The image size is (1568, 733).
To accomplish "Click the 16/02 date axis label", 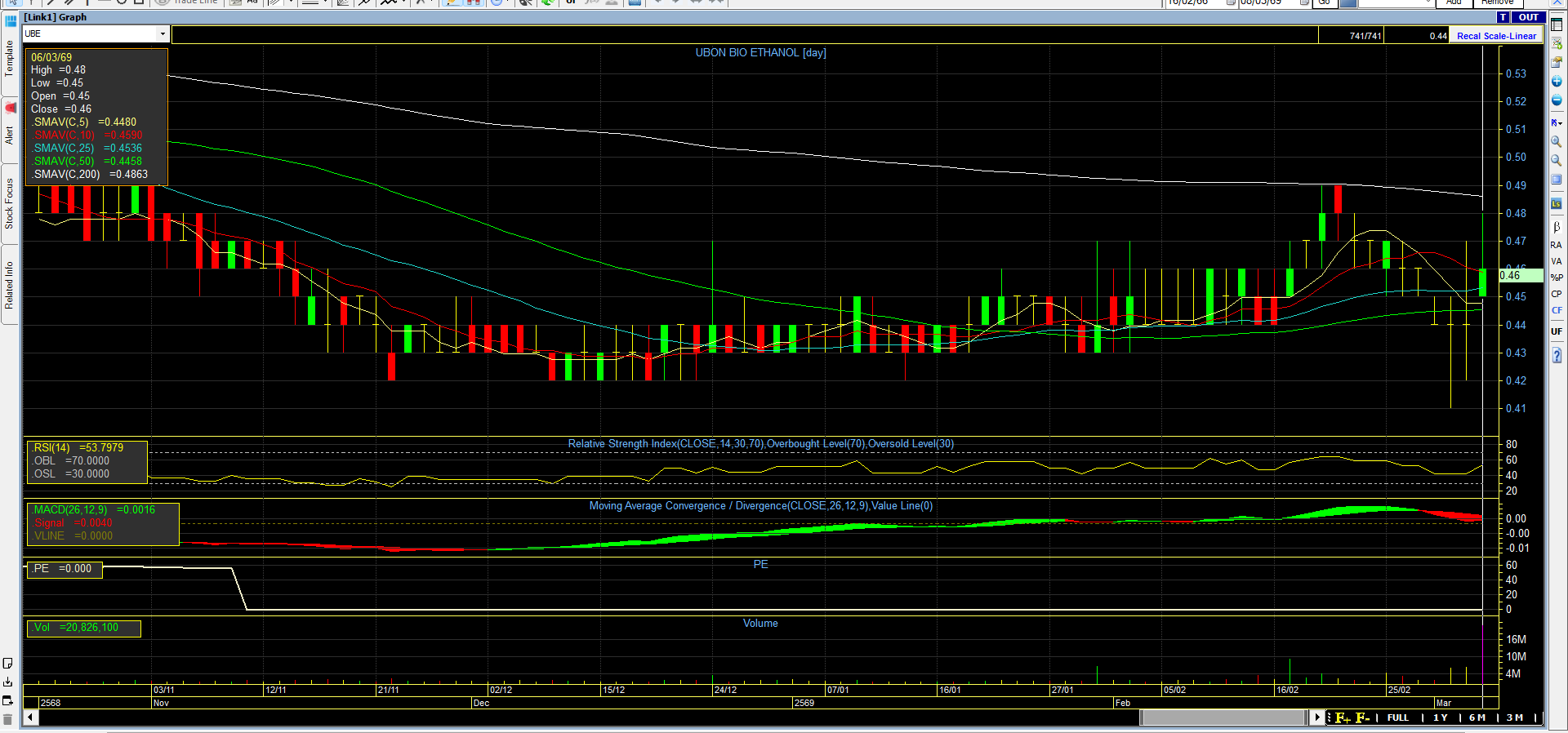I will (x=1287, y=690).
